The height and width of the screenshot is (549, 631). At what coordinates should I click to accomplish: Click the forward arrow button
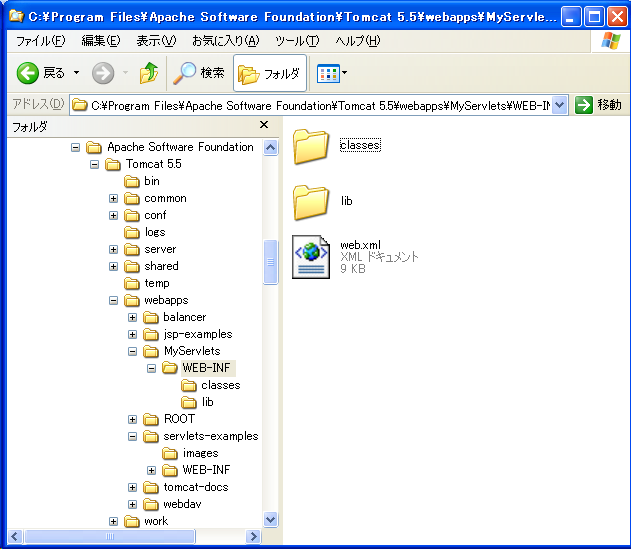(x=103, y=73)
